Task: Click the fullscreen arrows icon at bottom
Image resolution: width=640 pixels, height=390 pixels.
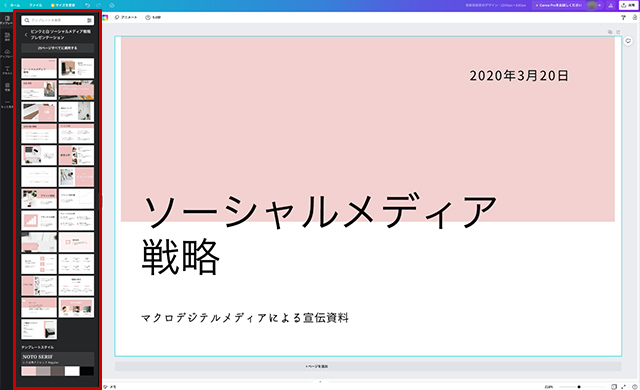Action: [x=623, y=387]
